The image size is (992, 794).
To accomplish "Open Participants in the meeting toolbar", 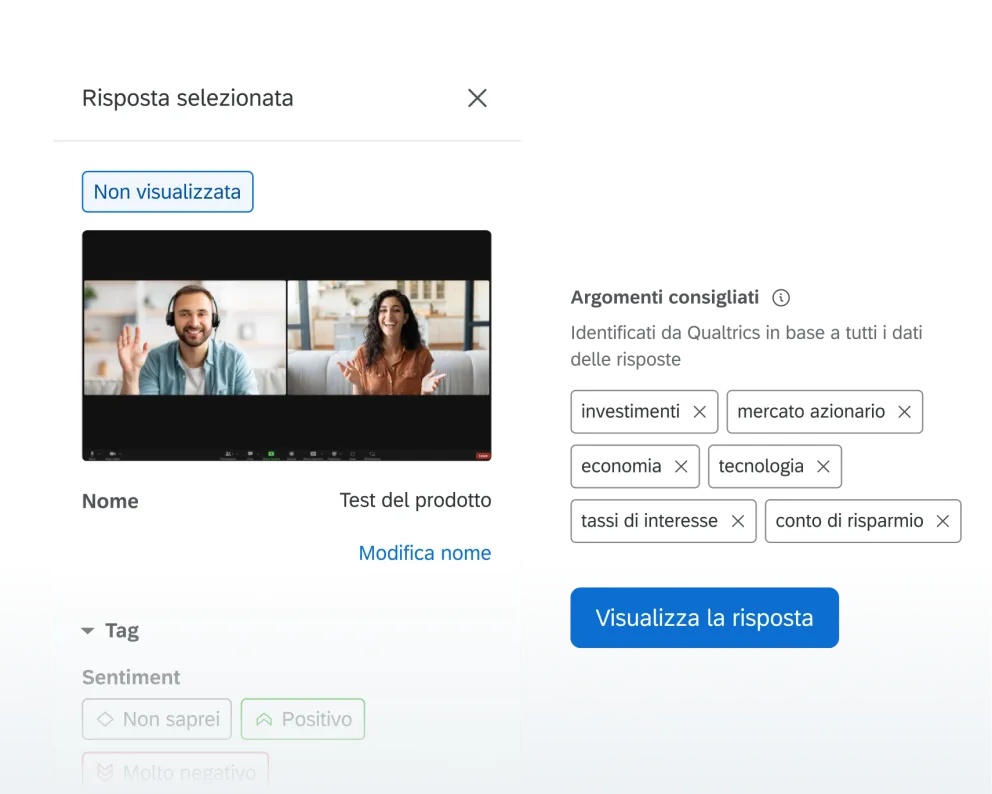I will tap(228, 453).
